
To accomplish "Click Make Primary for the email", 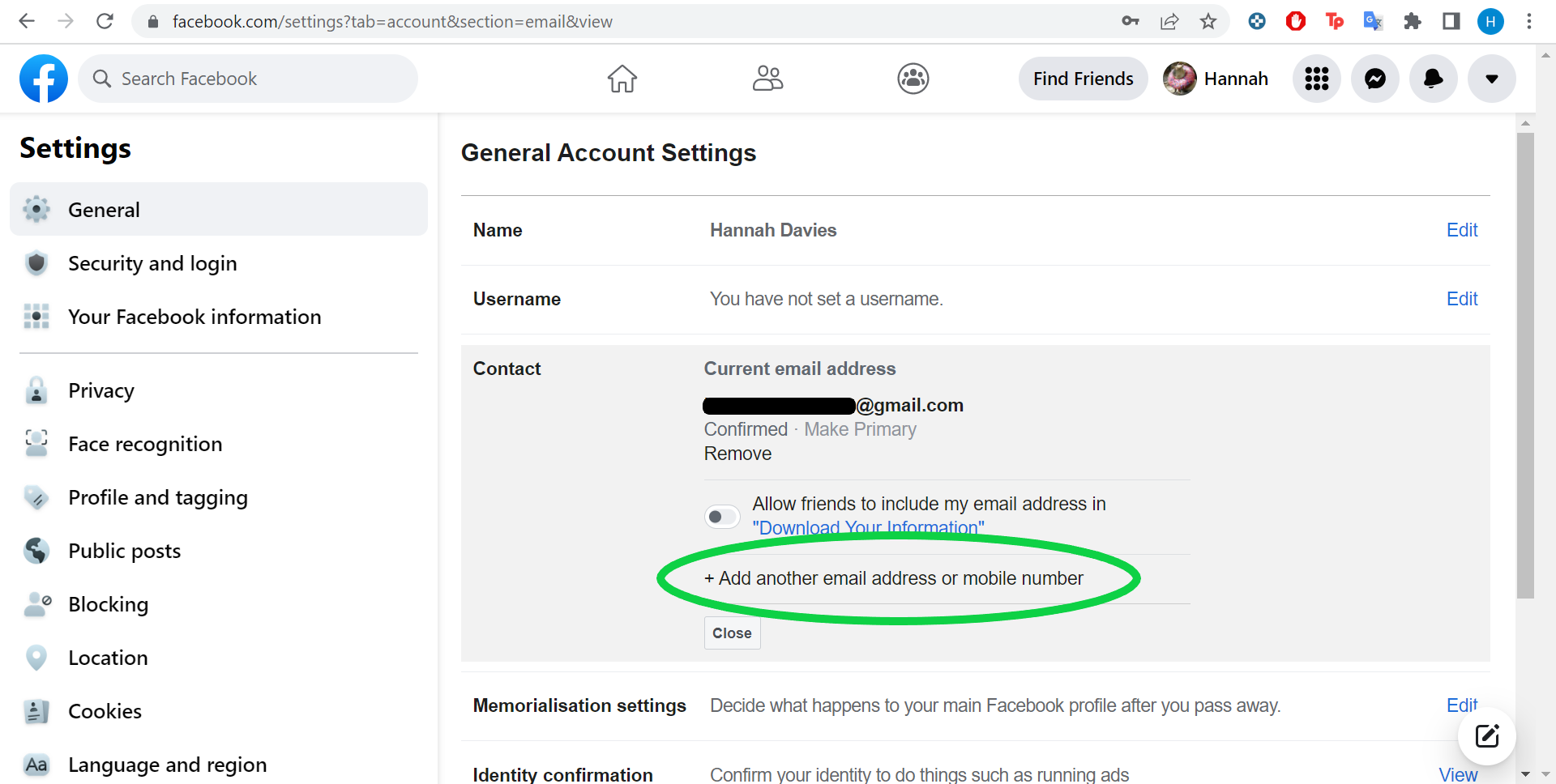I will click(x=860, y=429).
